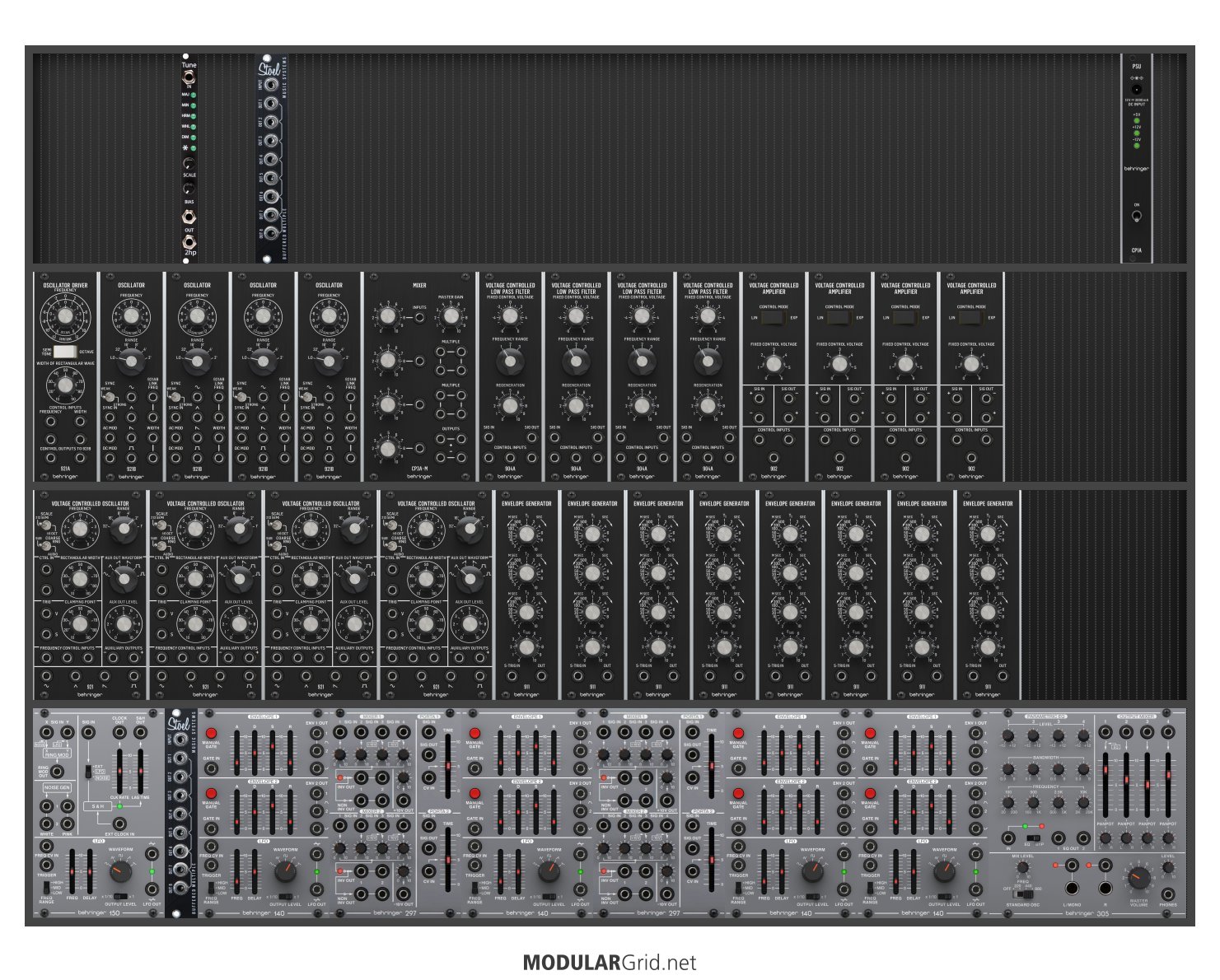This screenshot has height=980, width=1220.
Task: Click INPUT jack on top-row Stoel buffered multiple
Action: [x=271, y=84]
